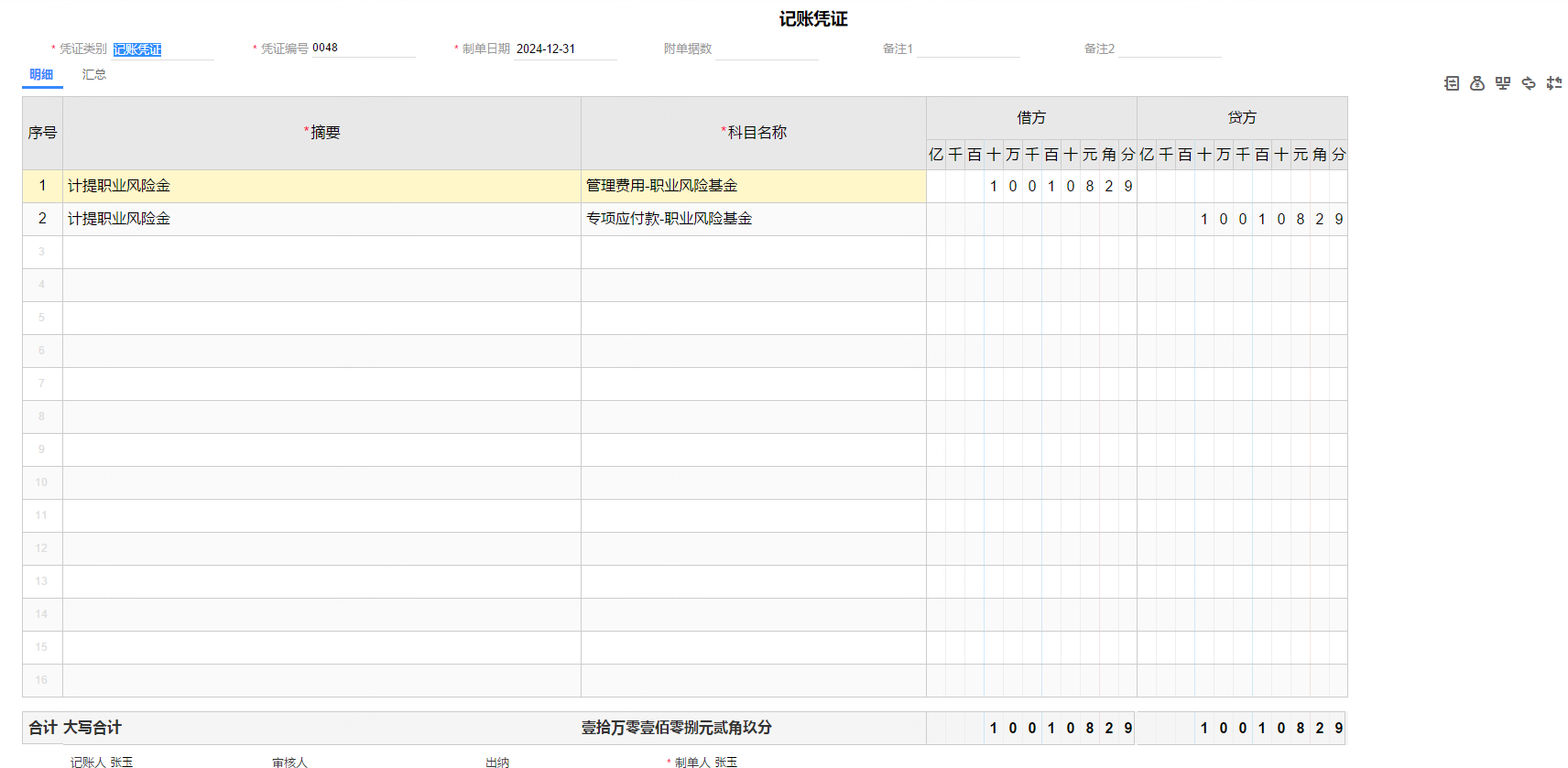Click the row 1 debit amount cell
Image resolution: width=1568 pixels, height=768 pixels.
click(1031, 186)
